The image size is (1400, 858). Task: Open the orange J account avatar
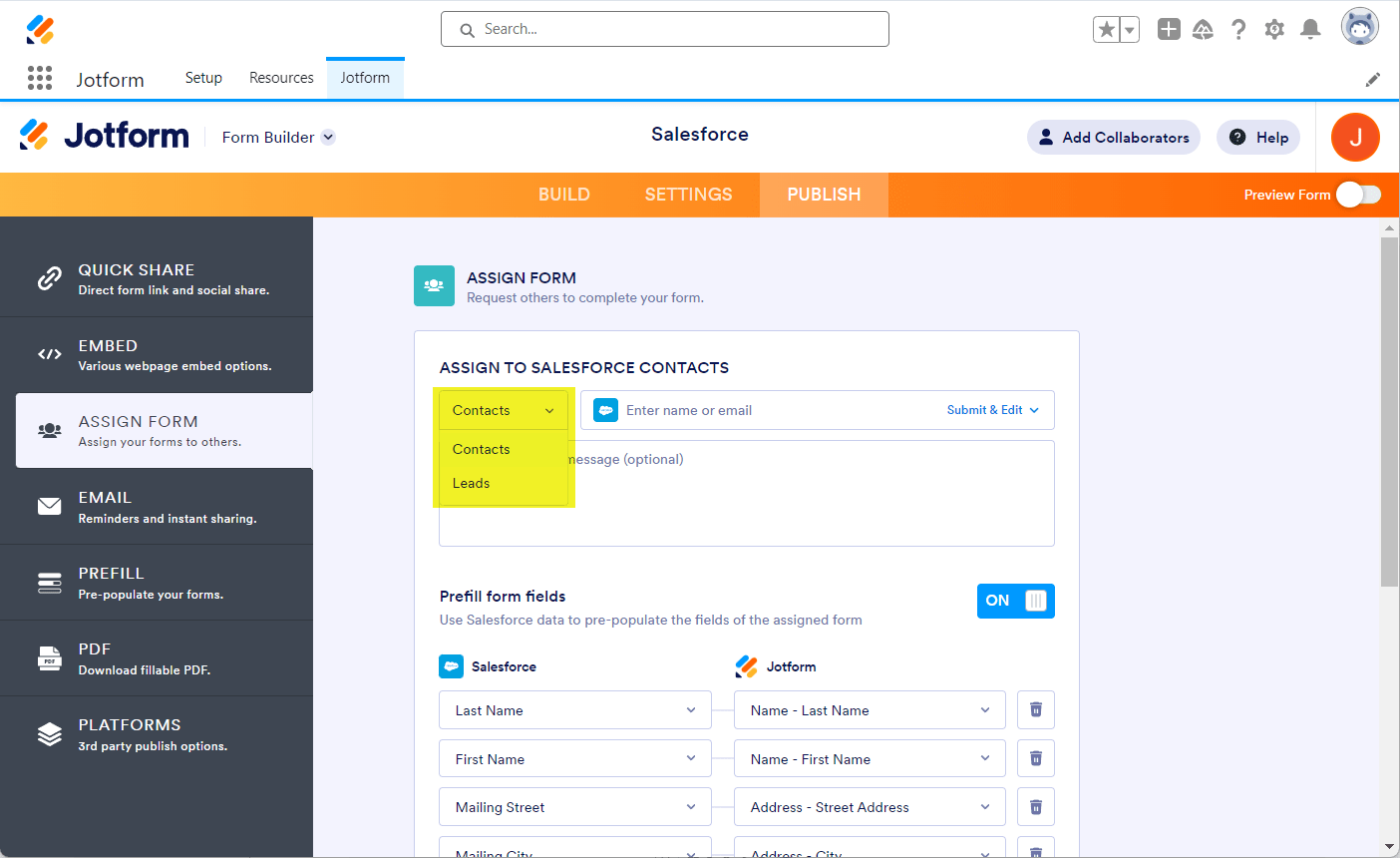1355,138
